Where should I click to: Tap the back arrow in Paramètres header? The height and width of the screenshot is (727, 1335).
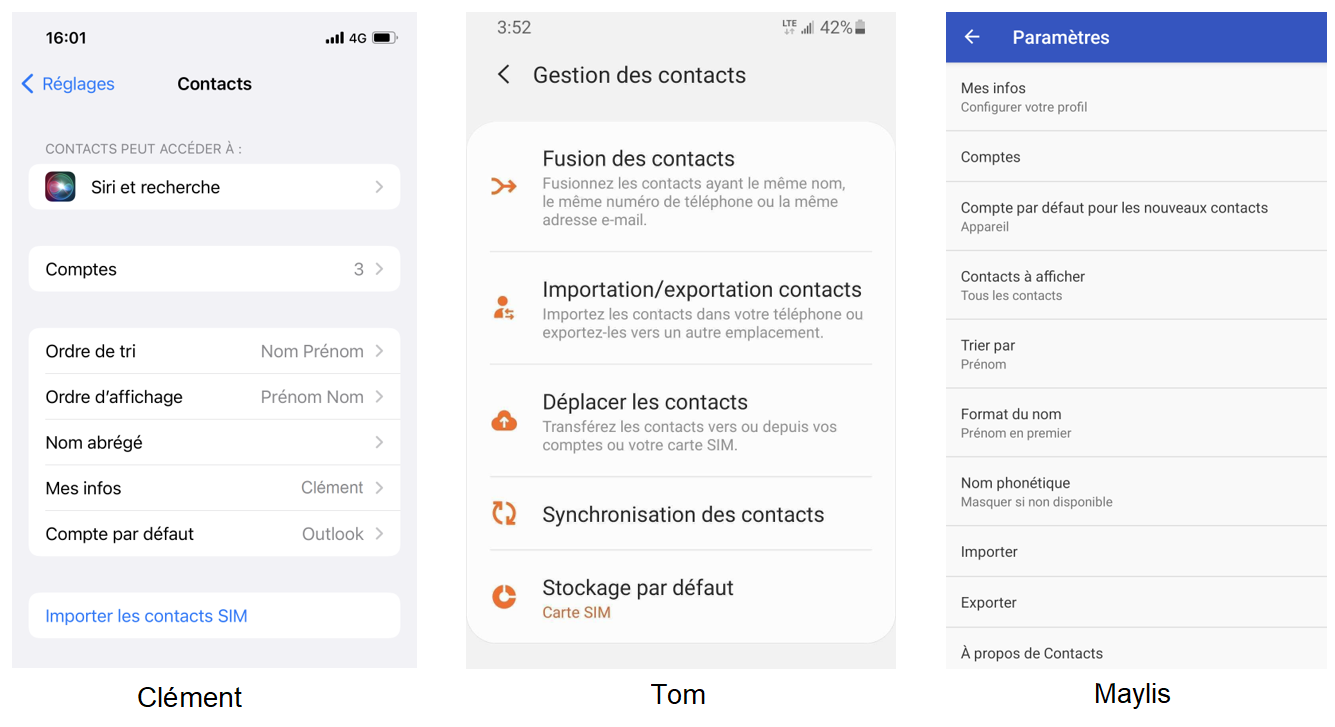pos(972,37)
